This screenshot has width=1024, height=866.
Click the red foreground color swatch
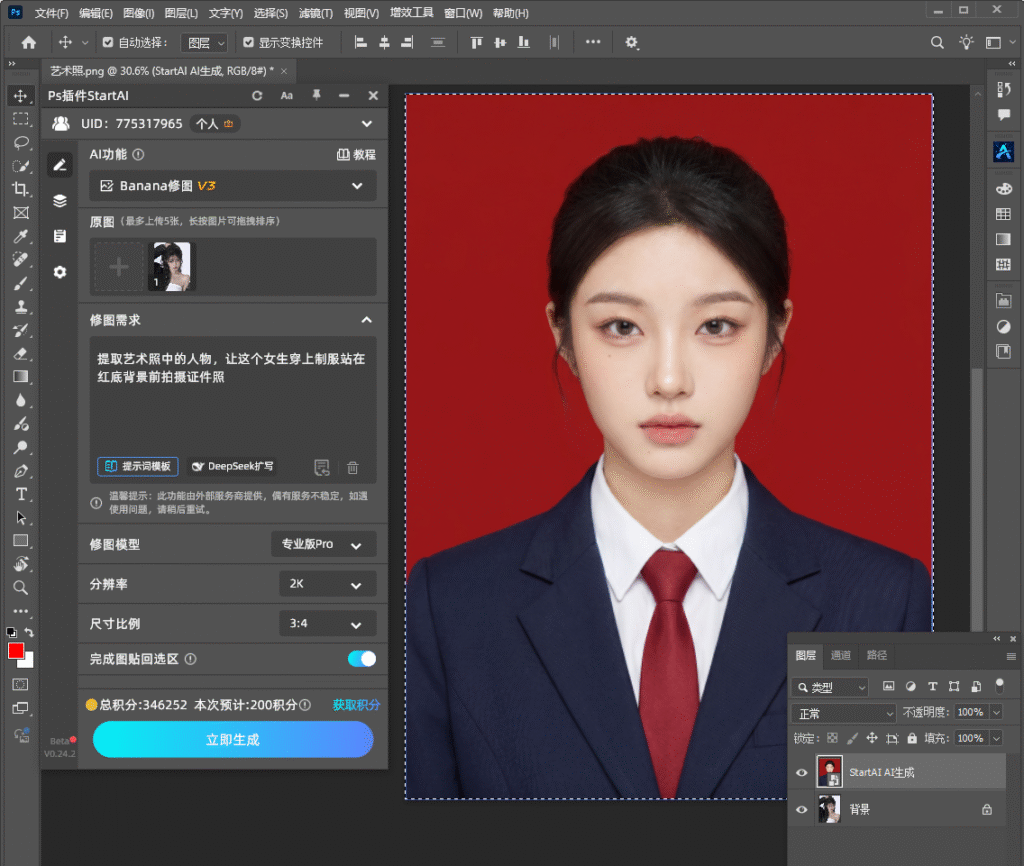pos(15,651)
